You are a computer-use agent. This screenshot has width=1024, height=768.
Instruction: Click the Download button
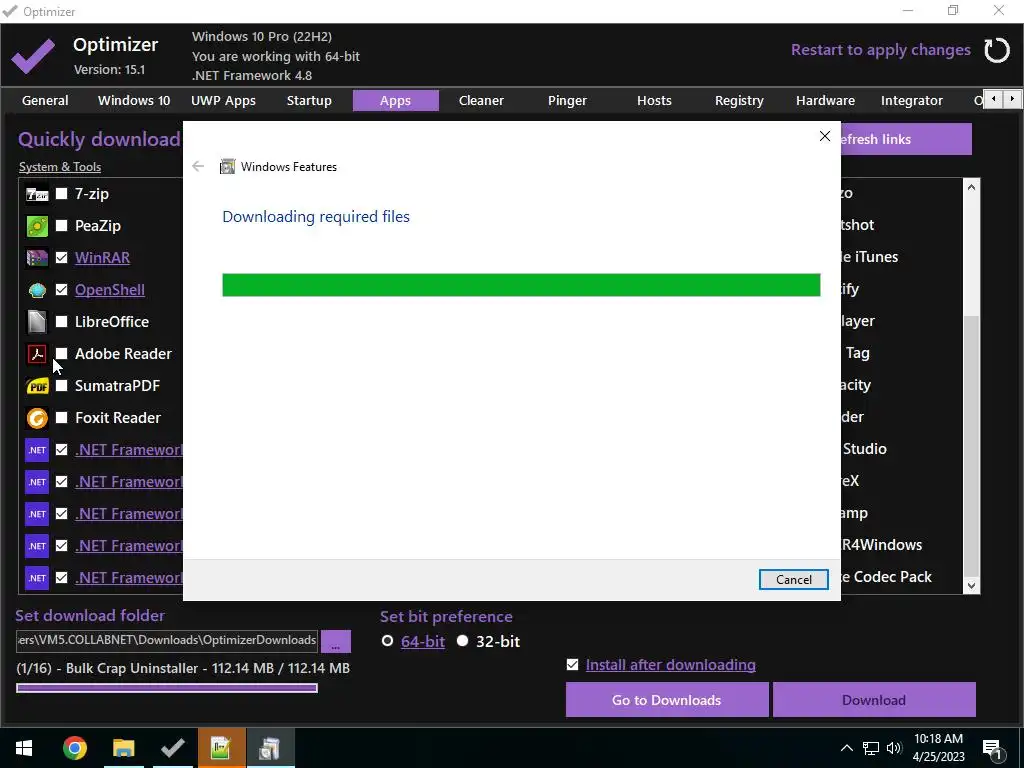coord(874,700)
